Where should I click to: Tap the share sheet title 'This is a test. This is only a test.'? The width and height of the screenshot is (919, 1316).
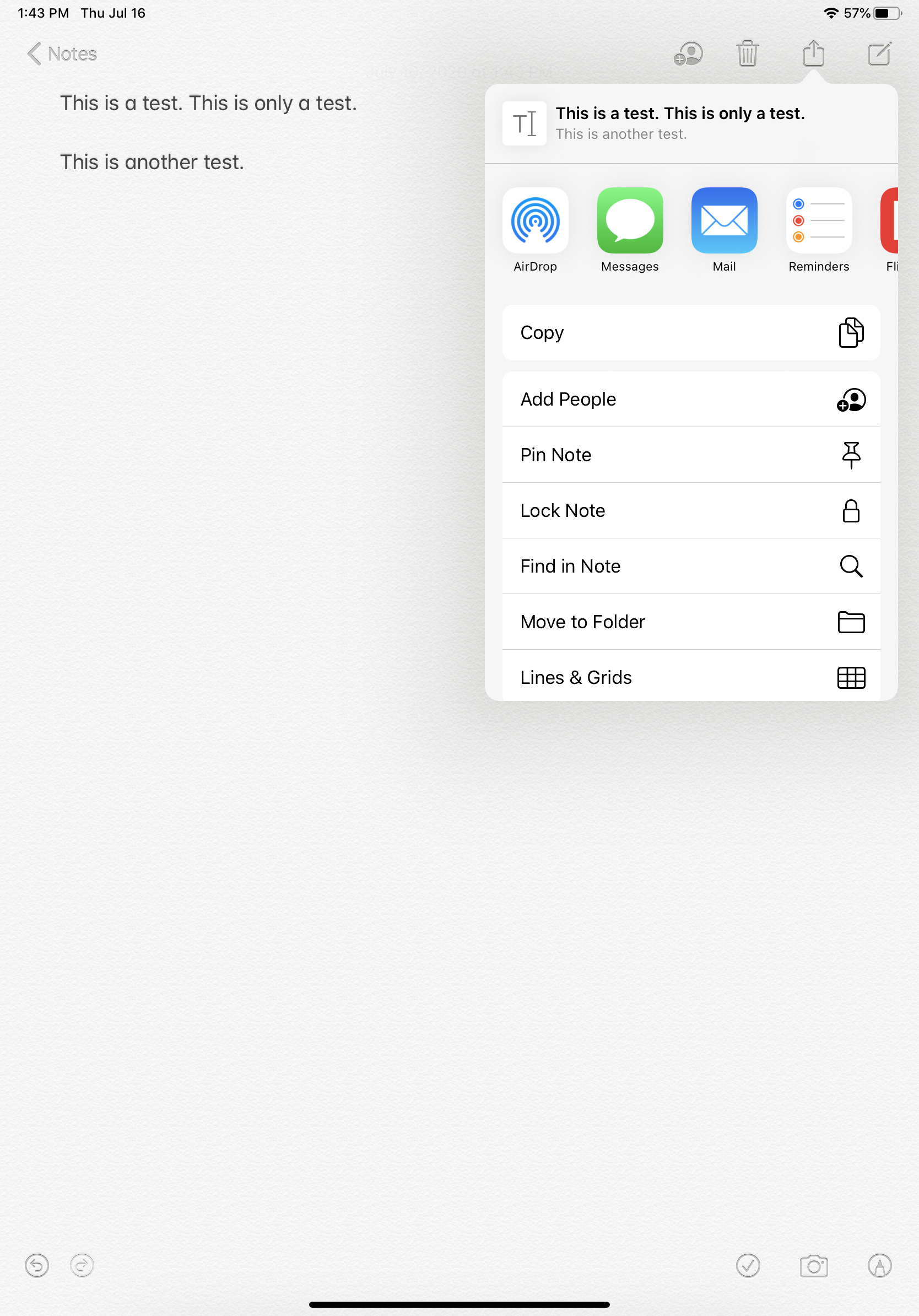click(x=680, y=114)
